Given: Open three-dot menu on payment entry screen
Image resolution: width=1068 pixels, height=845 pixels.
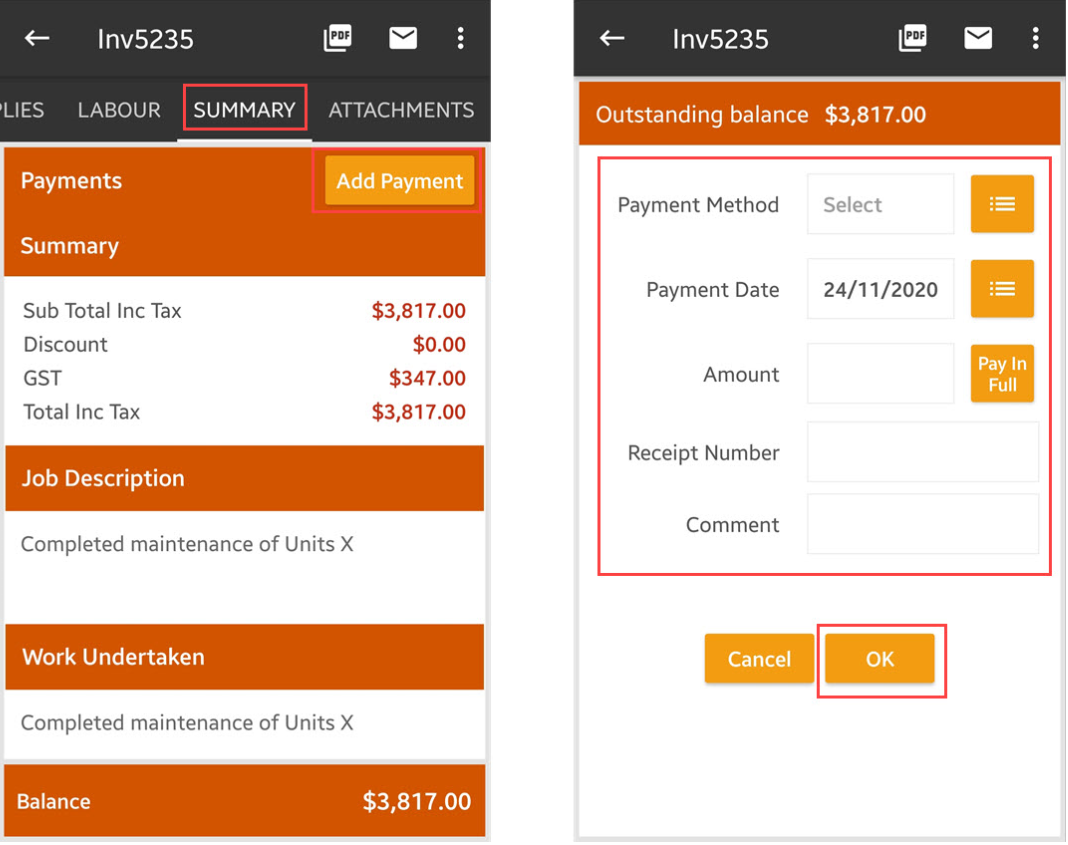Looking at the screenshot, I should [x=1035, y=39].
